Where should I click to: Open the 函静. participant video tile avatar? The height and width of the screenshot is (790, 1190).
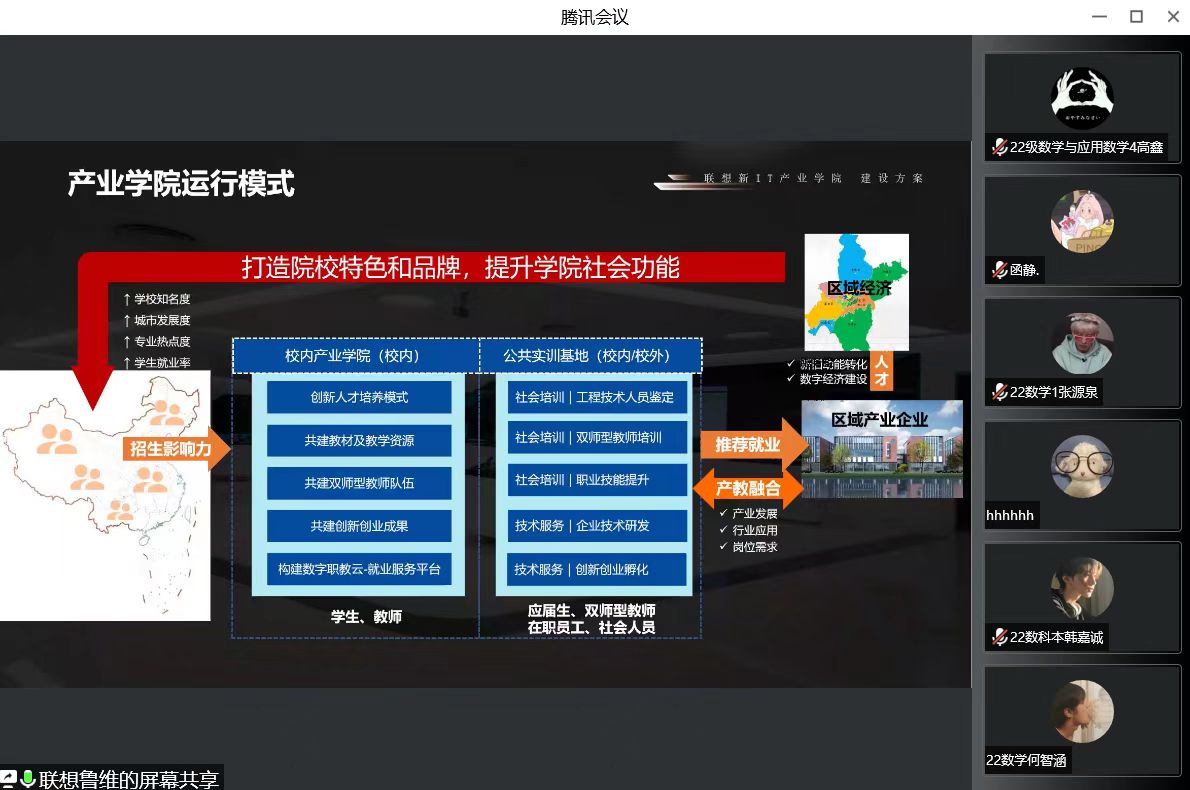1082,221
